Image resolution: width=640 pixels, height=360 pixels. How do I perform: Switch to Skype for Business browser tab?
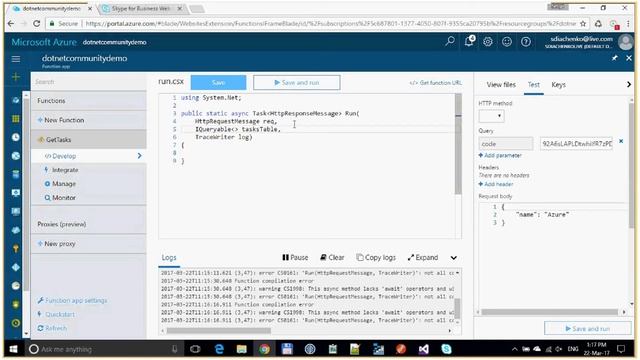(x=141, y=9)
